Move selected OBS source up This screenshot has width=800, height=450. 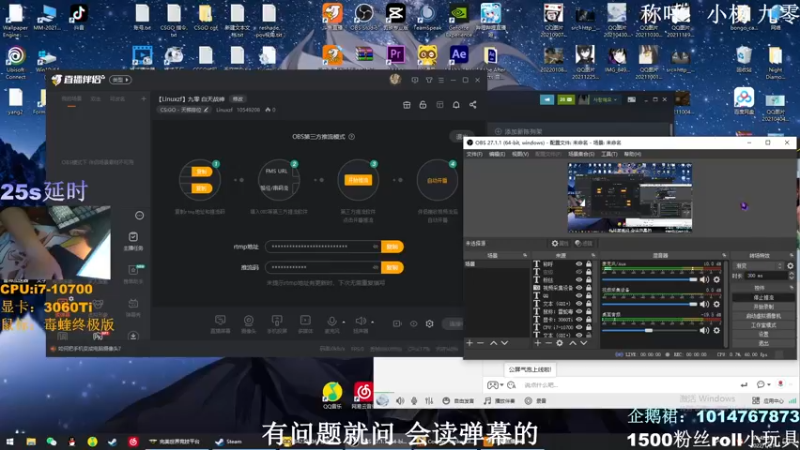point(572,343)
